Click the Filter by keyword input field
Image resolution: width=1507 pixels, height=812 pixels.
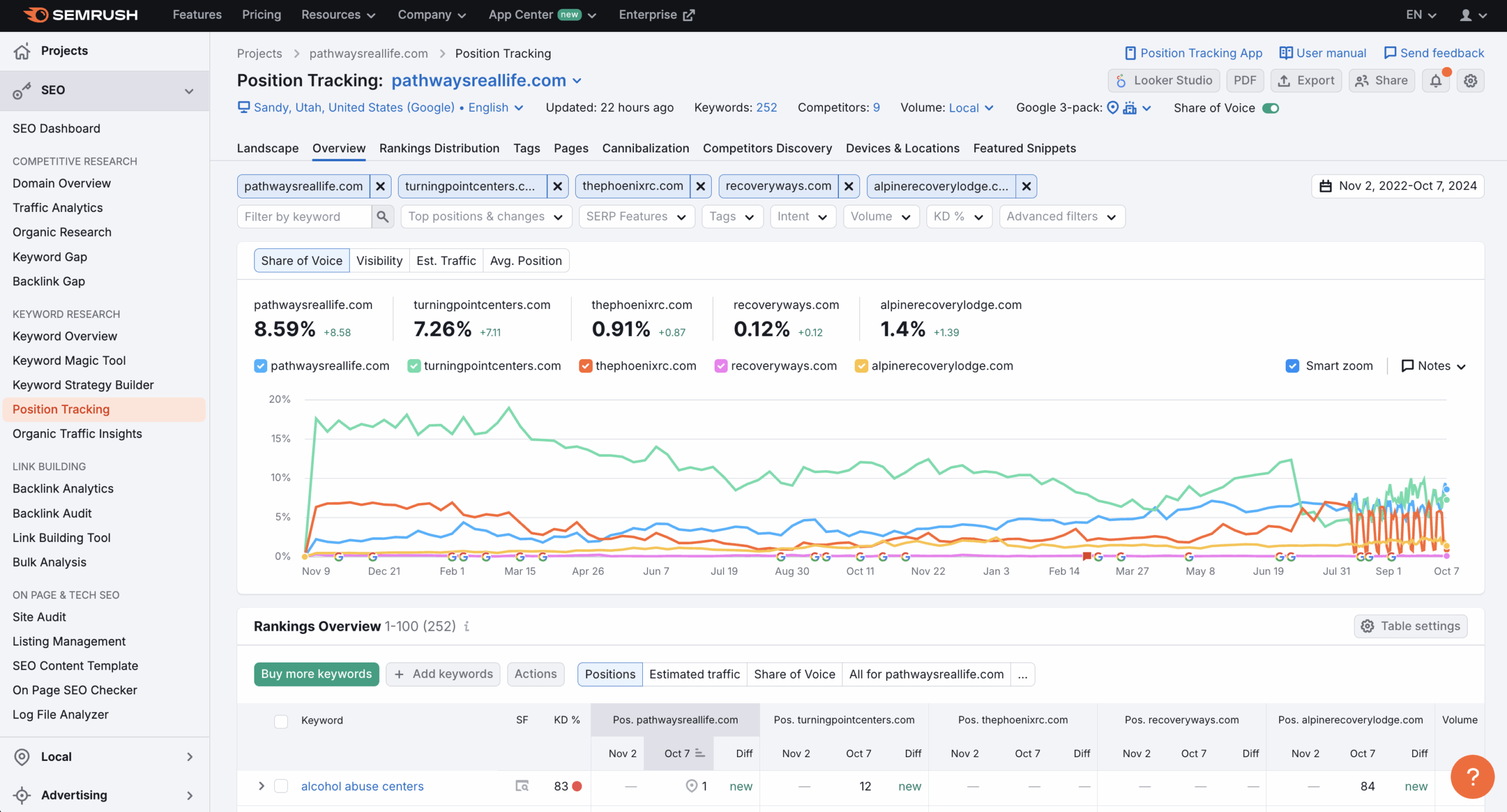pyautogui.click(x=304, y=217)
